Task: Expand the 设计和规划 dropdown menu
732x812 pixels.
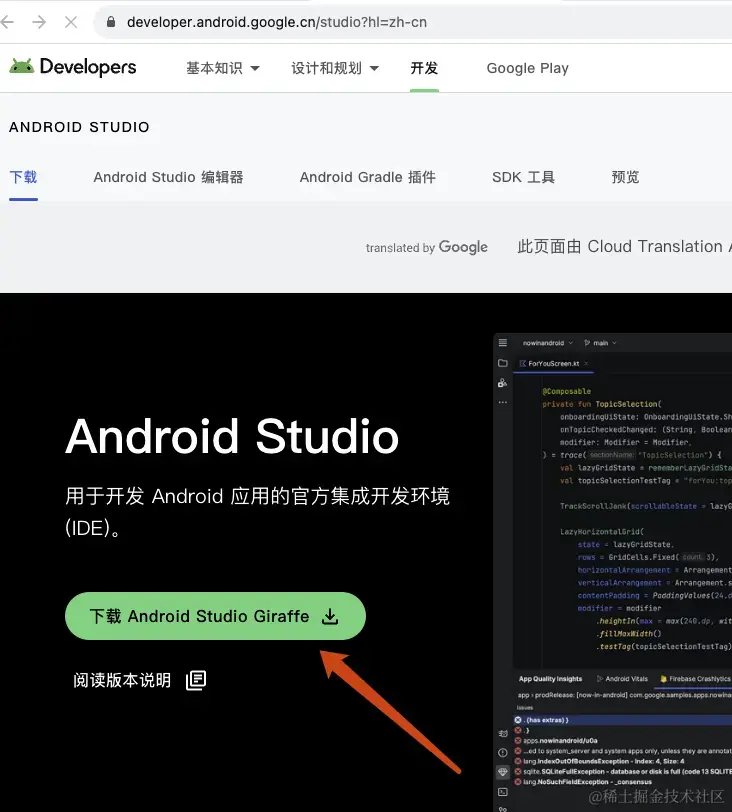Action: 335,68
